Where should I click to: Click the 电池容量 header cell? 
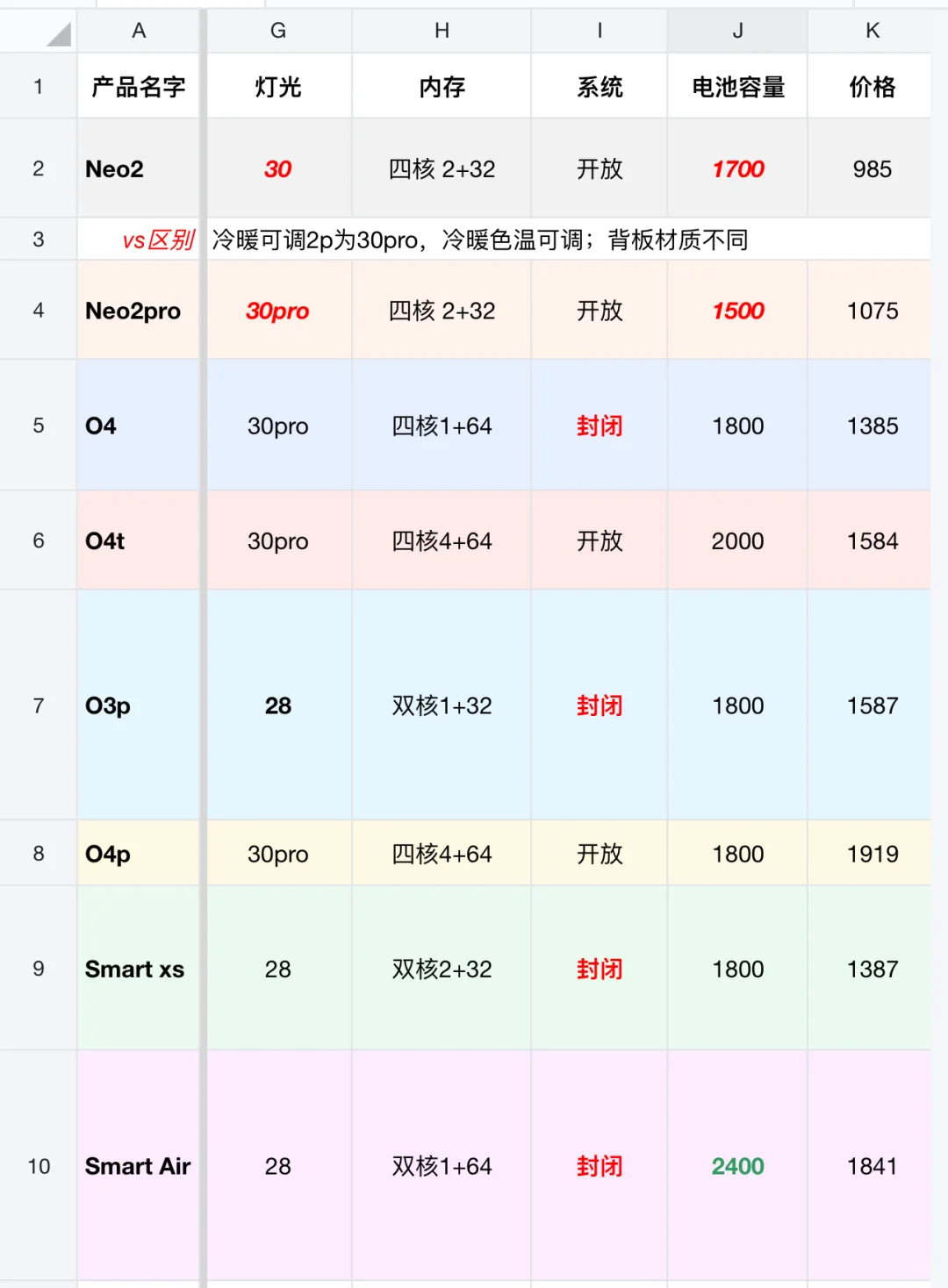tap(737, 86)
